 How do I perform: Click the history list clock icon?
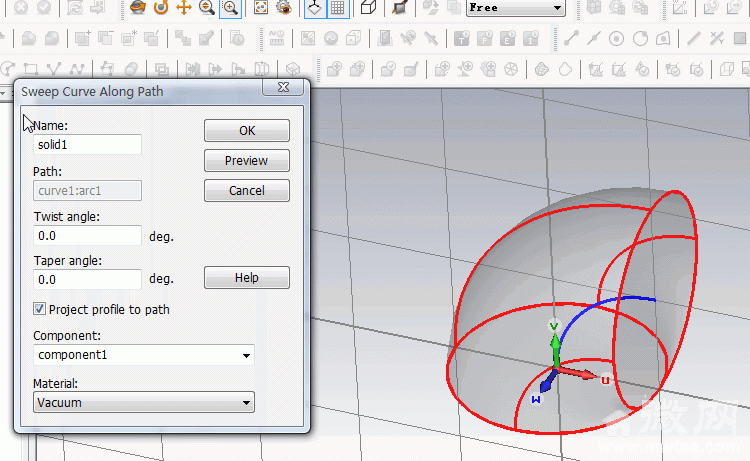click(237, 38)
